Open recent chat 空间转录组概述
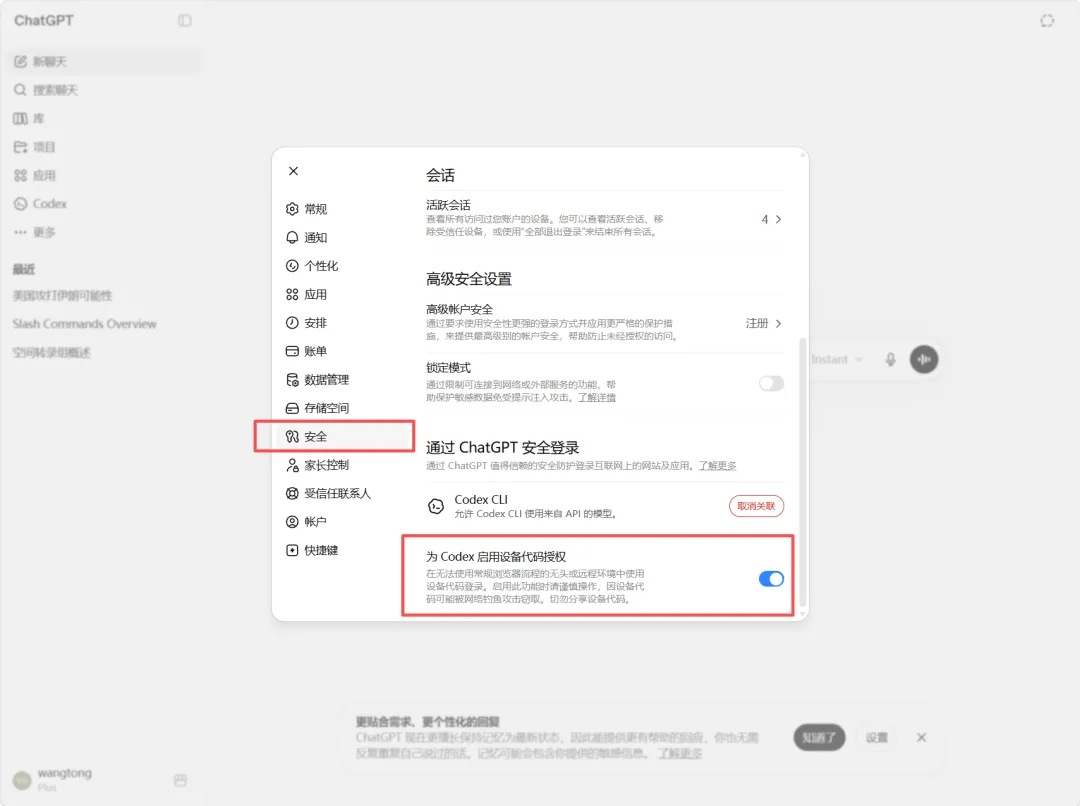 coord(52,353)
